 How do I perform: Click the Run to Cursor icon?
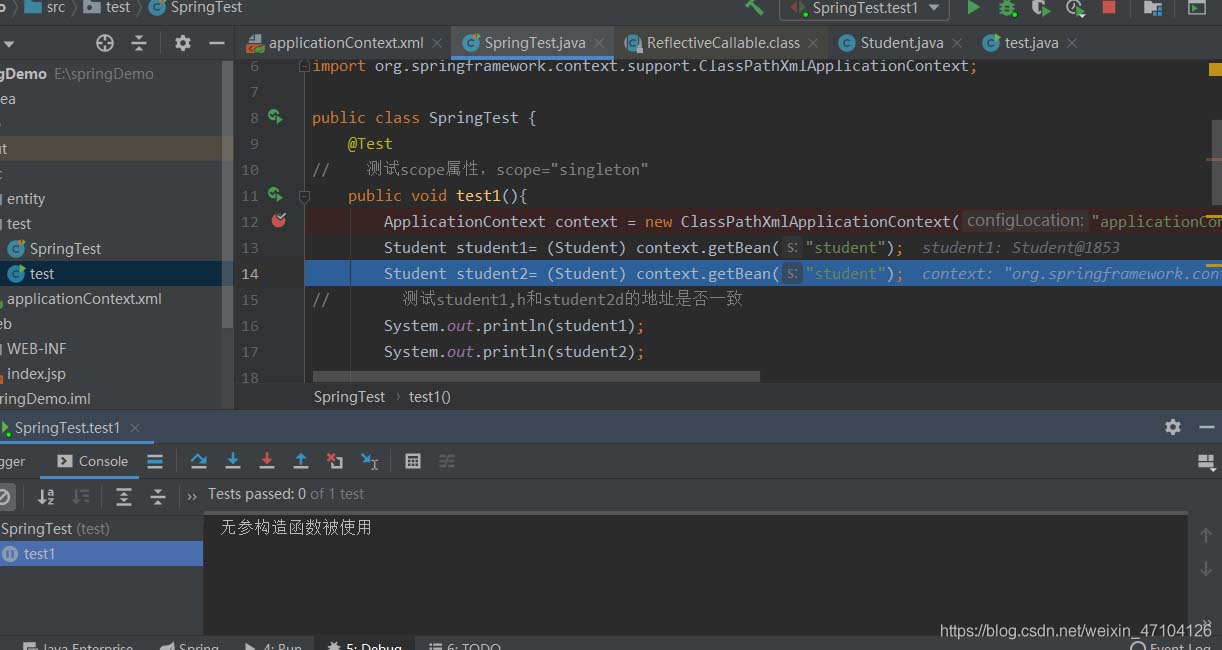pyautogui.click(x=370, y=461)
